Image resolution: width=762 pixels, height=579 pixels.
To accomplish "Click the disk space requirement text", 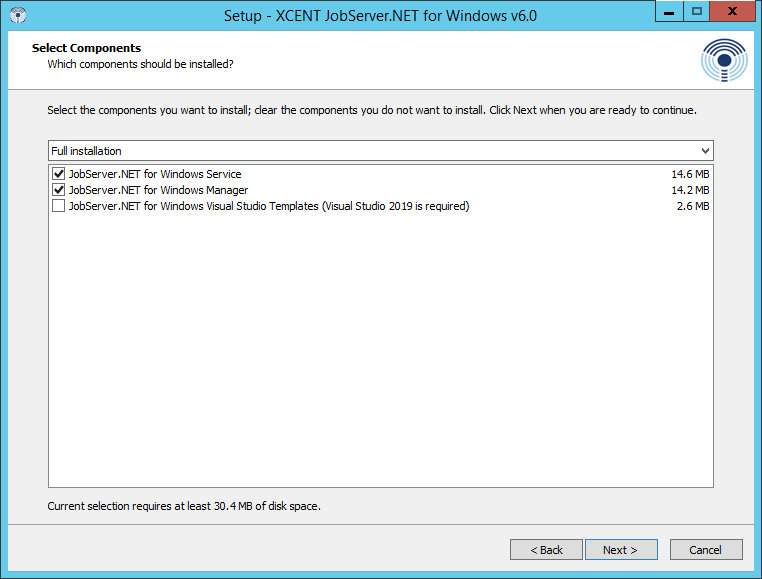I will pyautogui.click(x=184, y=506).
